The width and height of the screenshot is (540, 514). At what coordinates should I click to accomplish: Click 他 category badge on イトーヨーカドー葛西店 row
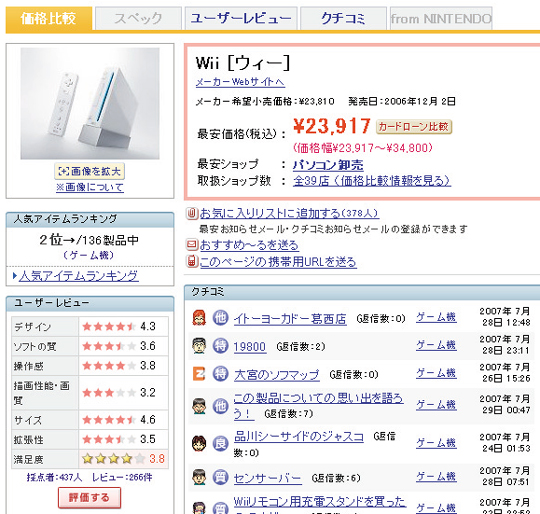pos(220,318)
